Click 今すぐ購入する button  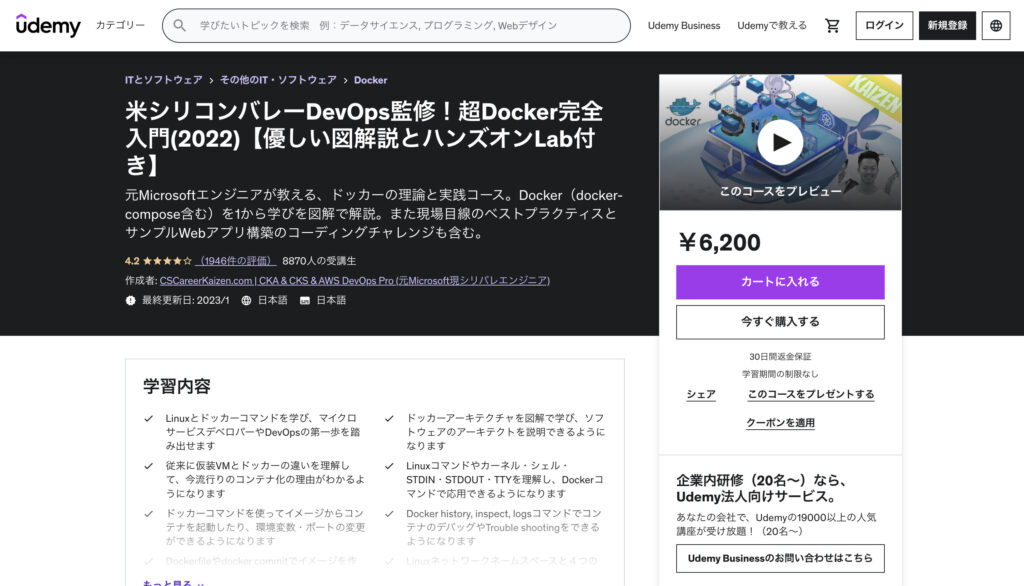[780, 321]
